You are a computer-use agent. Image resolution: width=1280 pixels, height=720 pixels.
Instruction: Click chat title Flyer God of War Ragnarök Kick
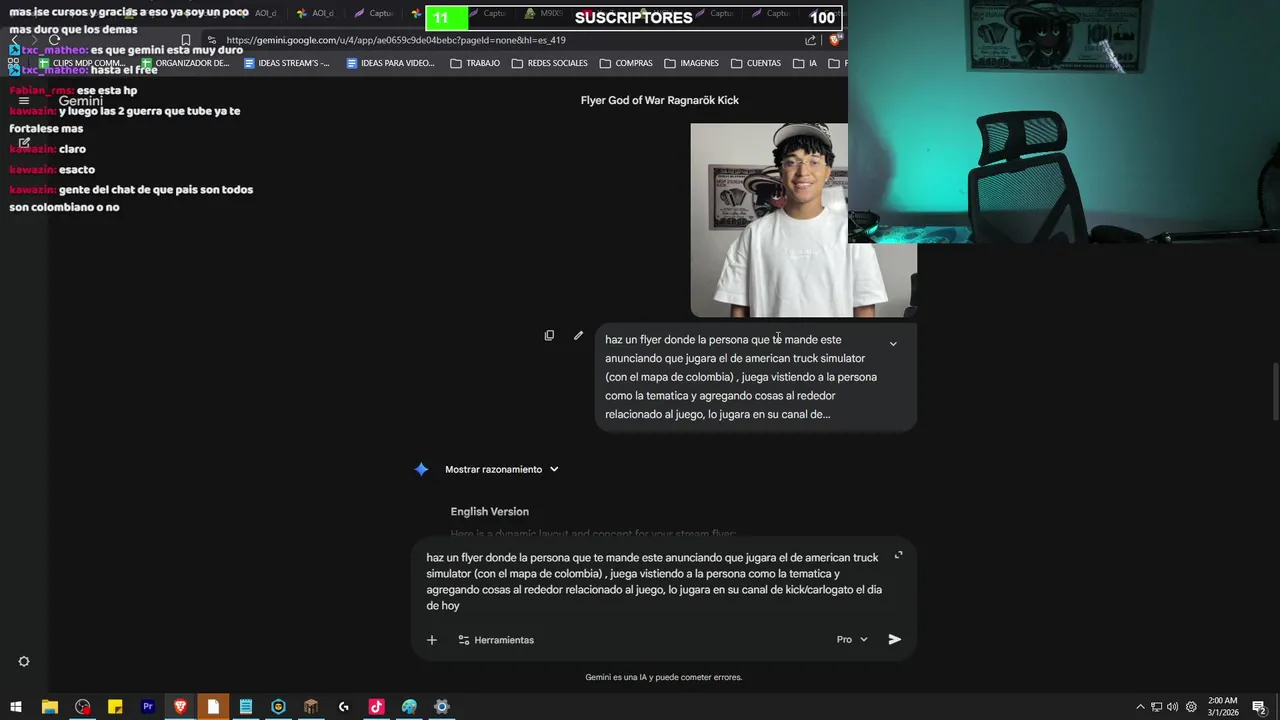click(x=660, y=100)
